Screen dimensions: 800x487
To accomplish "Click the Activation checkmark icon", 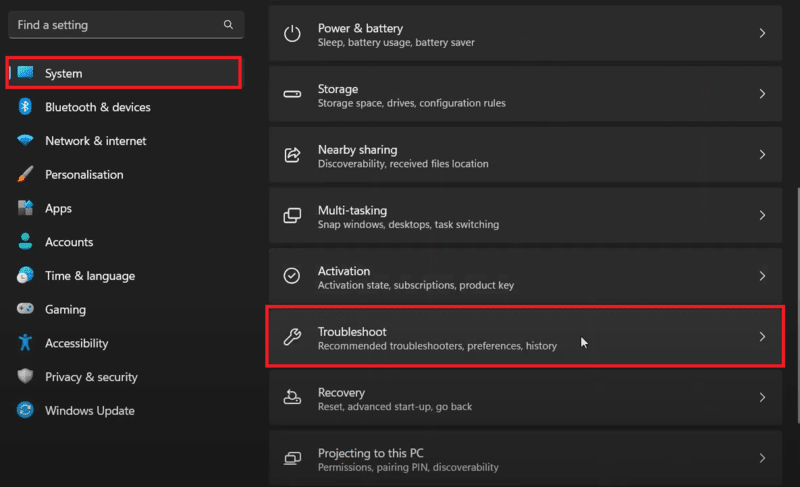I will tap(292, 276).
